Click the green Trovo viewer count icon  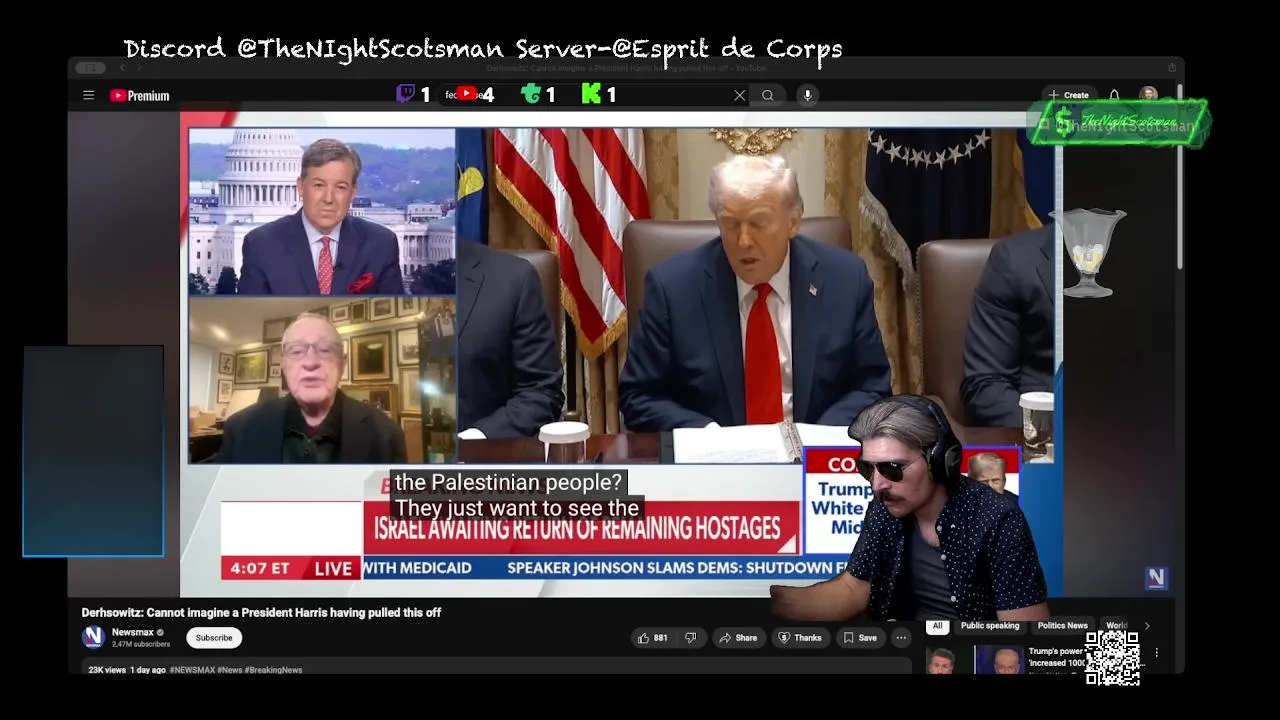[531, 94]
